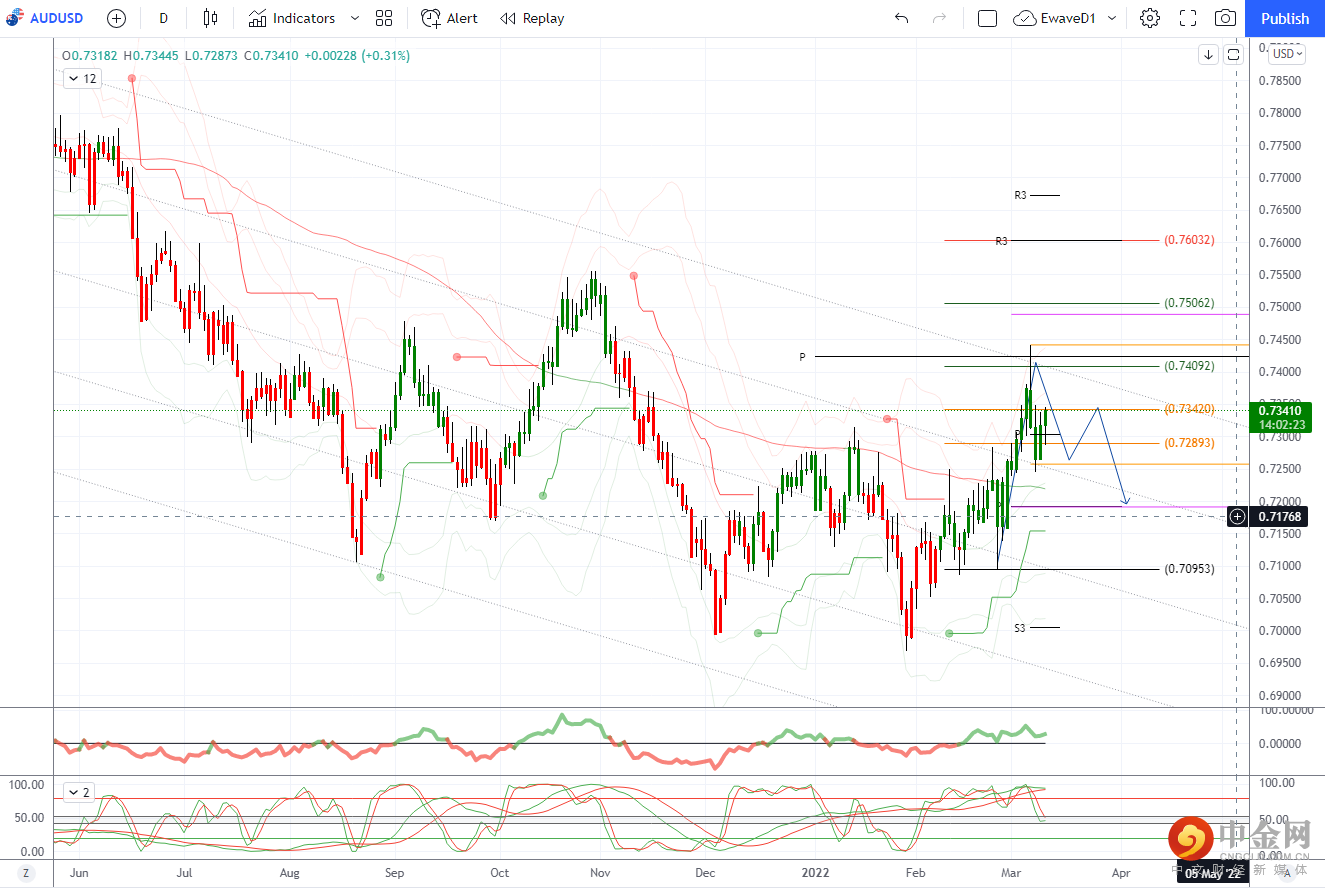Publish the chart idea

click(x=1285, y=18)
